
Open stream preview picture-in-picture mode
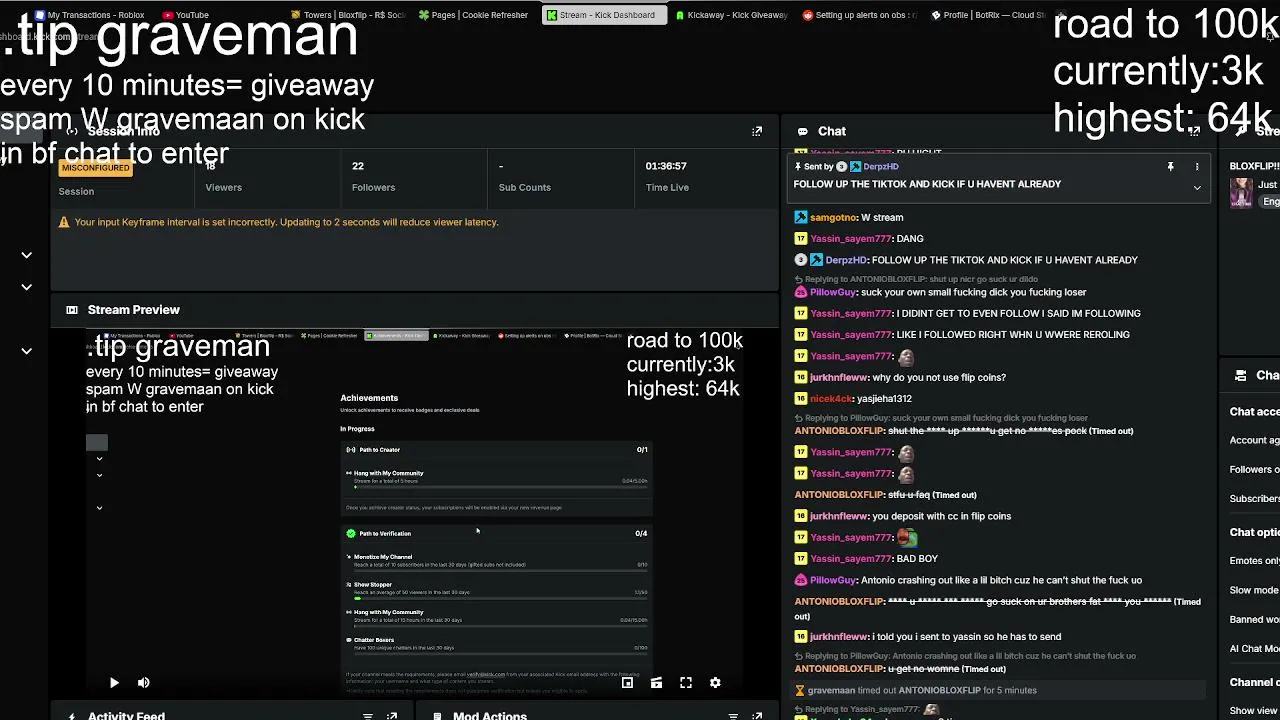(627, 683)
